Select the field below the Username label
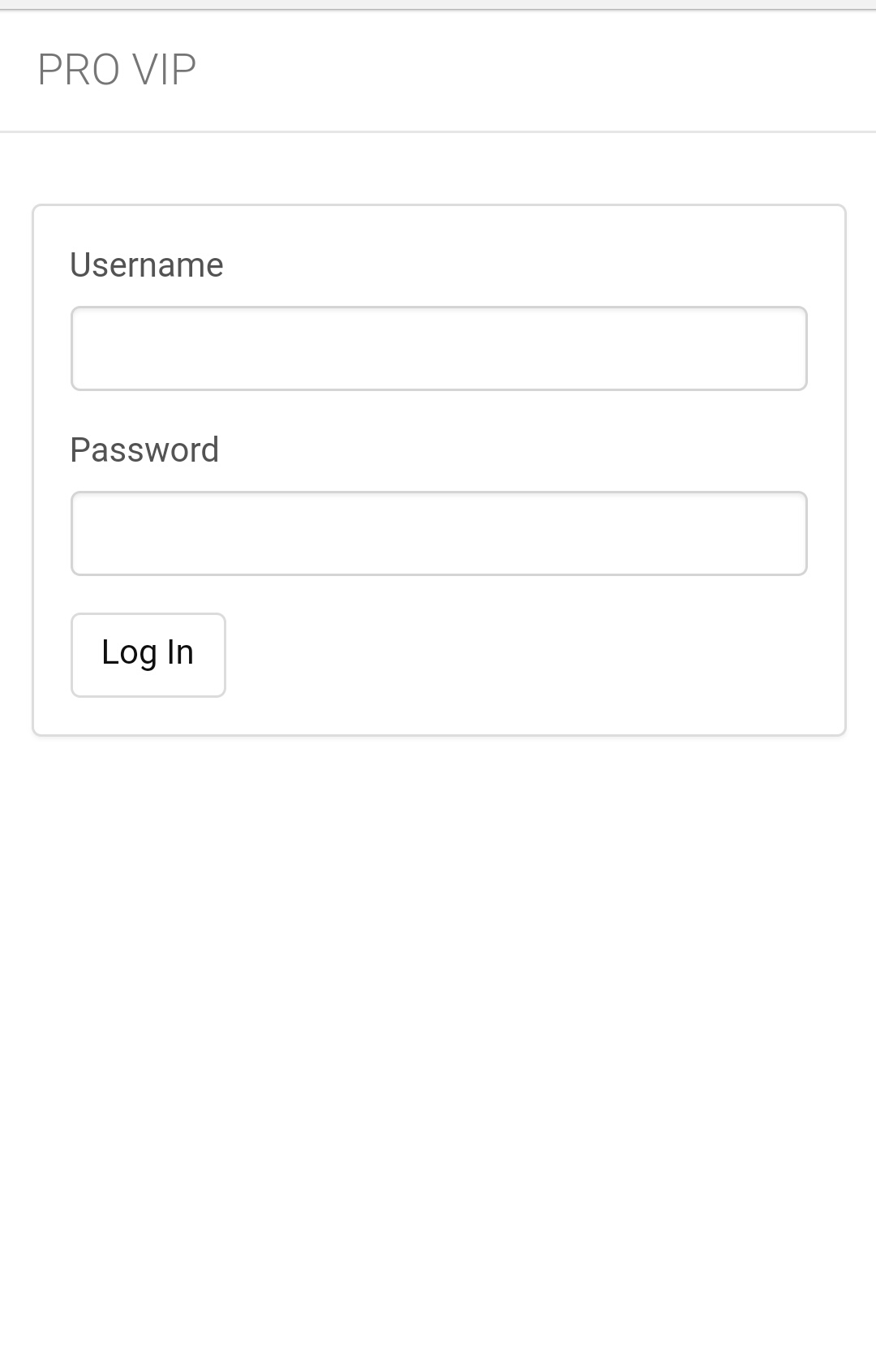The width and height of the screenshot is (876, 1372). (438, 348)
